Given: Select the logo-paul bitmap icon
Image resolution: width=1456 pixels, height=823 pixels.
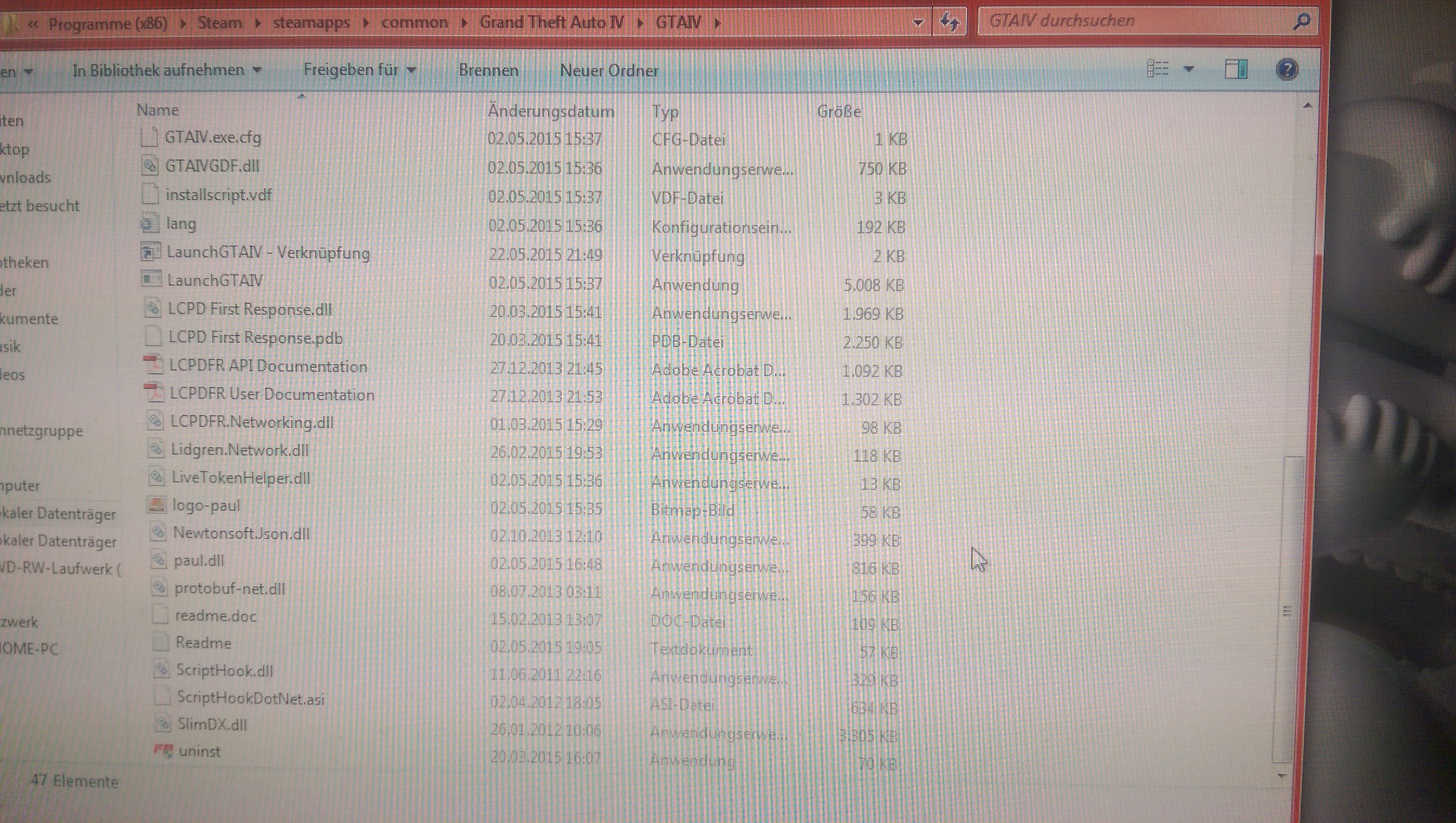Looking at the screenshot, I should tap(157, 505).
